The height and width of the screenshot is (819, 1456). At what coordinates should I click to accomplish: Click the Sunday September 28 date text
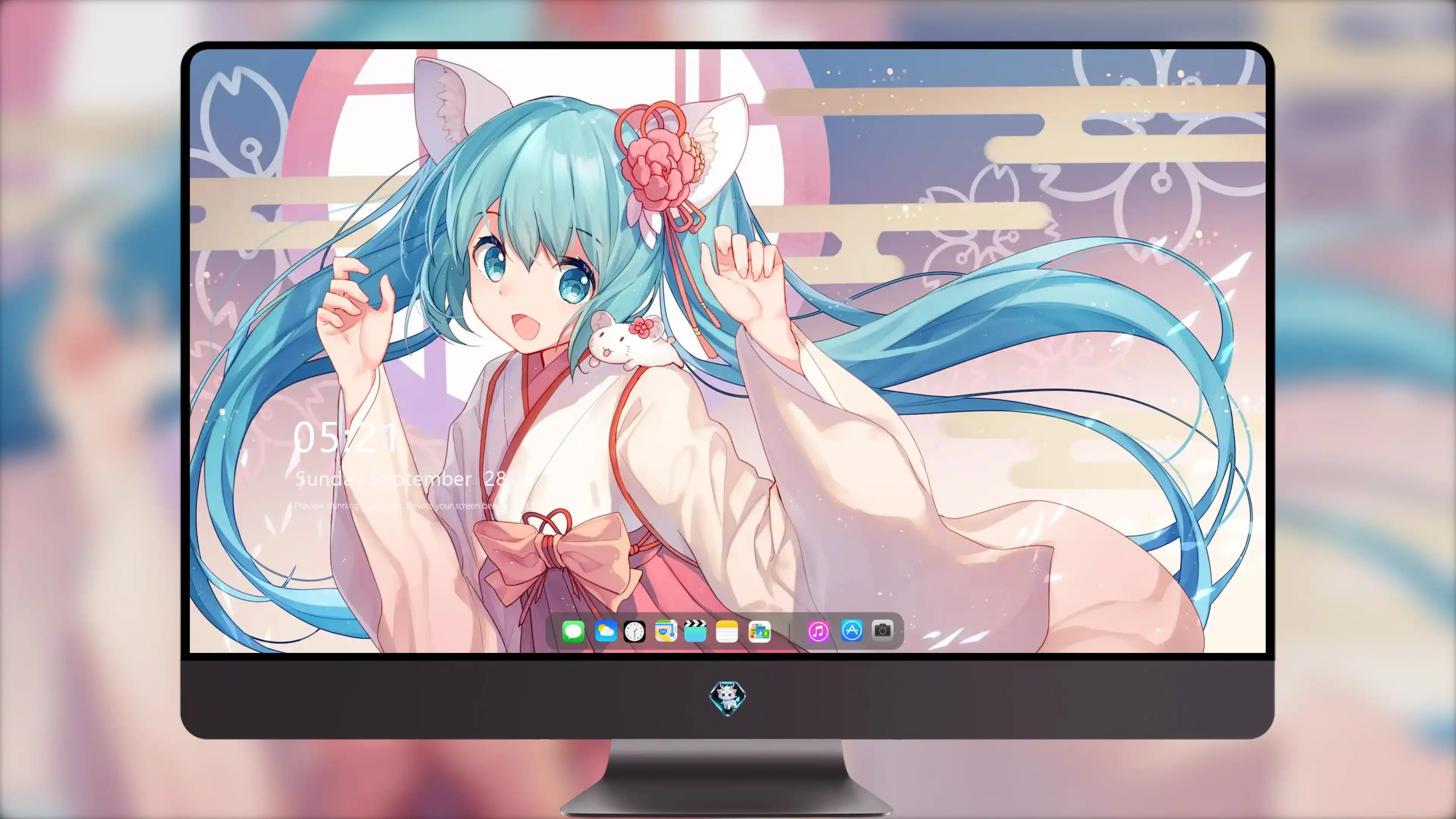pyautogui.click(x=400, y=479)
